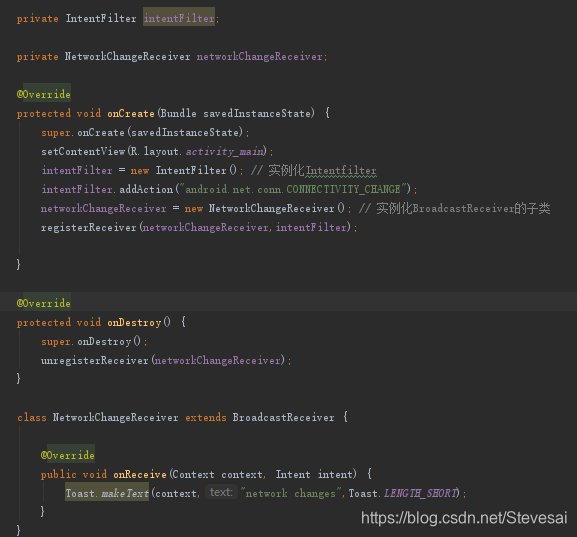Click the addAction method call

click(146, 189)
